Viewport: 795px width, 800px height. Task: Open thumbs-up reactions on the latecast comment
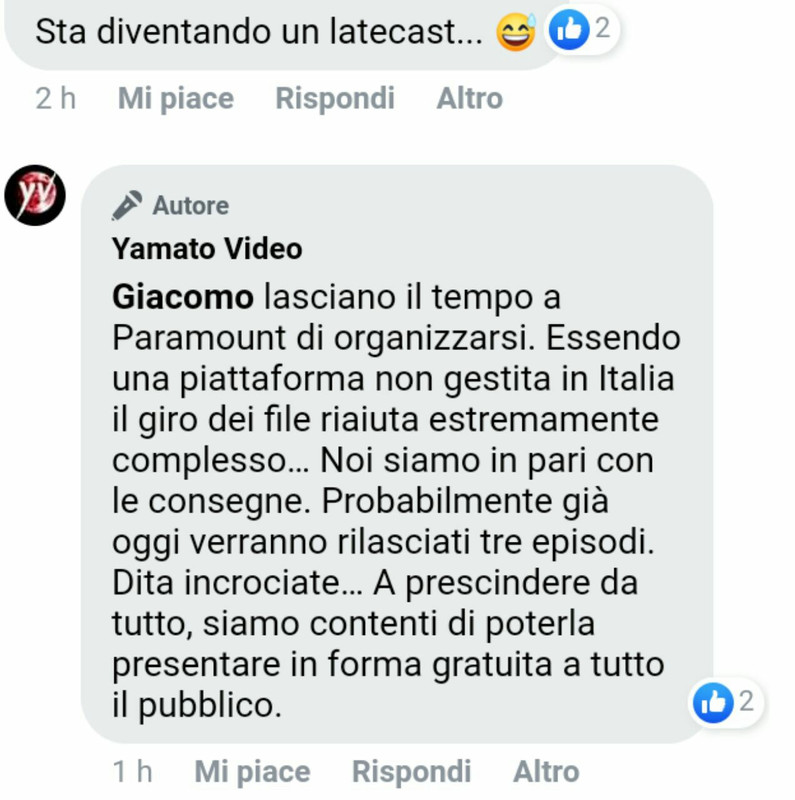(x=569, y=29)
